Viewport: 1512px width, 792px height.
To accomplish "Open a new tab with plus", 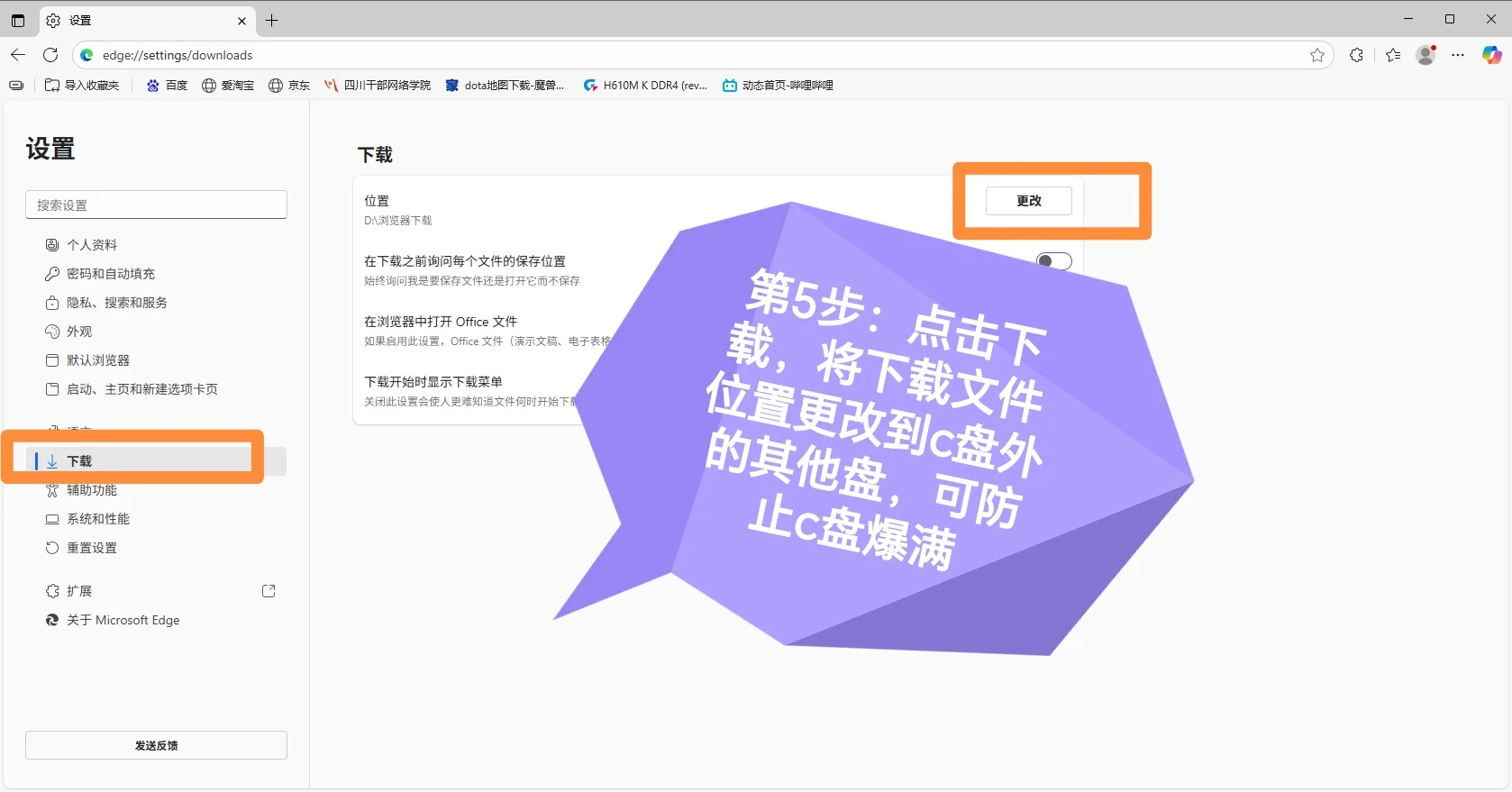I will point(271,20).
